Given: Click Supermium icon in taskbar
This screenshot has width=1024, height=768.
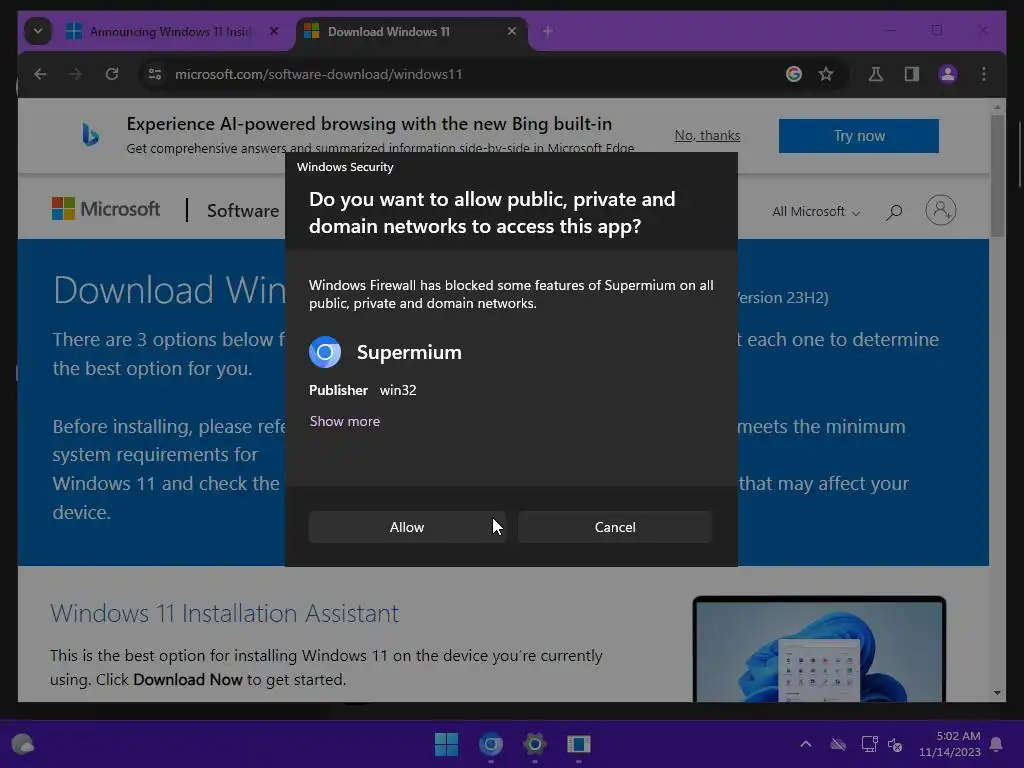Looking at the screenshot, I should [490, 744].
